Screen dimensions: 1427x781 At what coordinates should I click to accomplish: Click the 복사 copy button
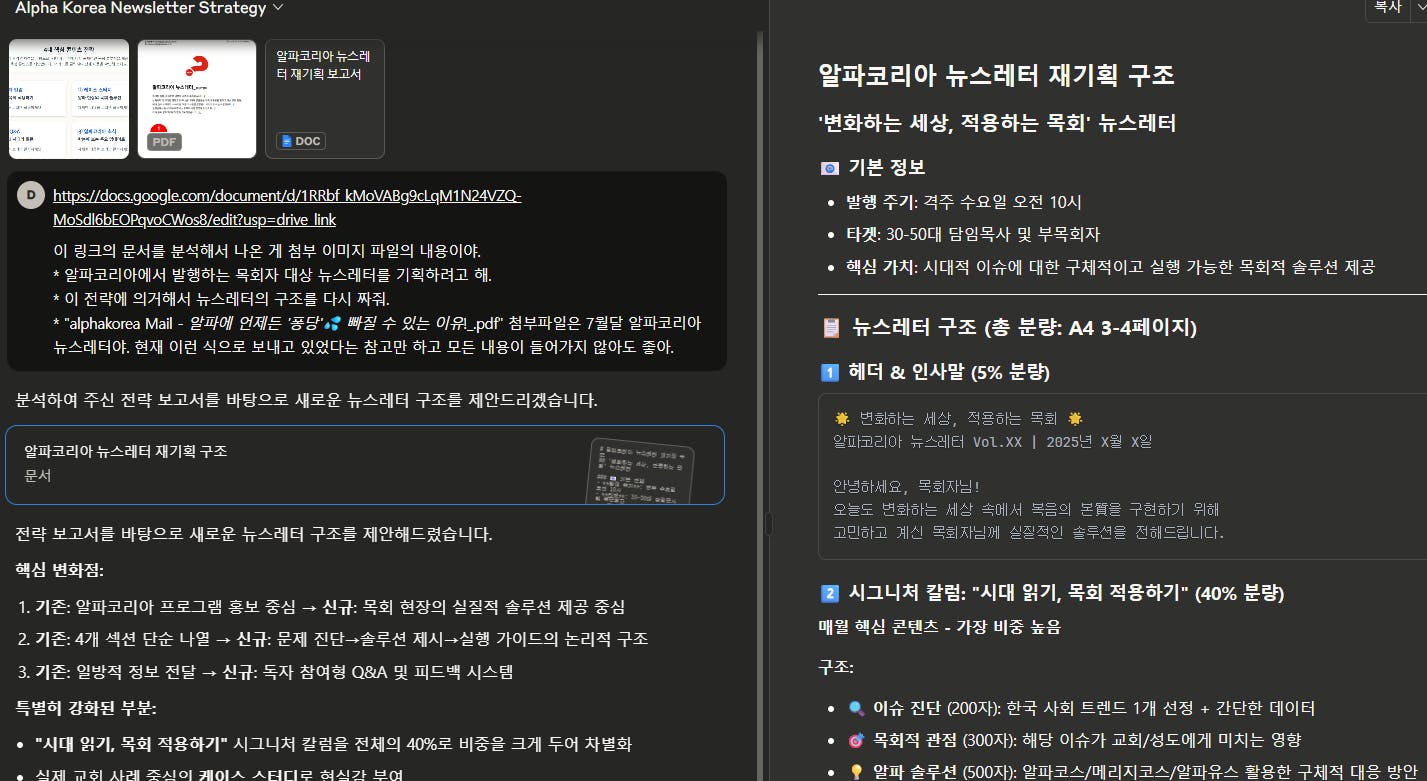point(1387,7)
